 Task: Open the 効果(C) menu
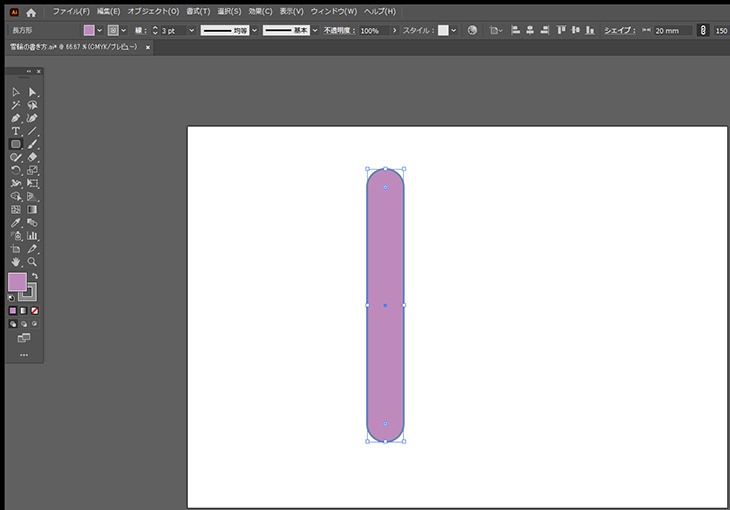click(260, 11)
